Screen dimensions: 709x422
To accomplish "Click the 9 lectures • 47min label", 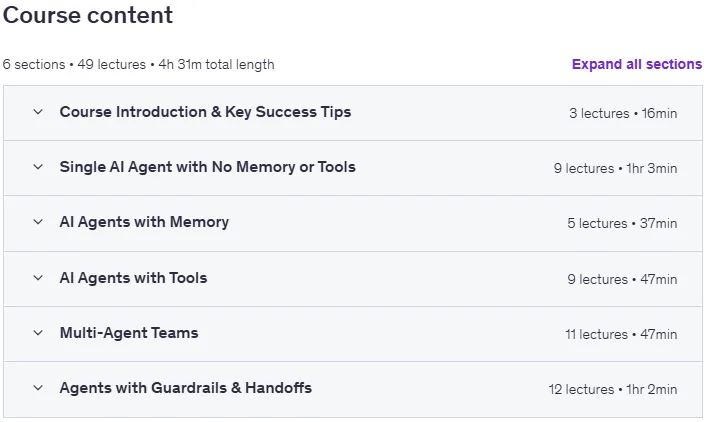I will click(x=622, y=280).
